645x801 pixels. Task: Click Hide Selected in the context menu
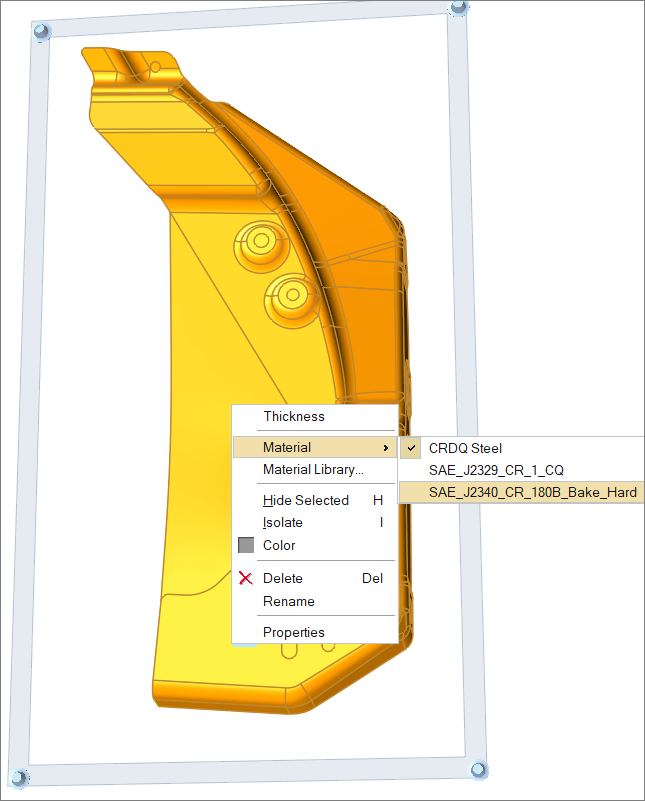(305, 500)
